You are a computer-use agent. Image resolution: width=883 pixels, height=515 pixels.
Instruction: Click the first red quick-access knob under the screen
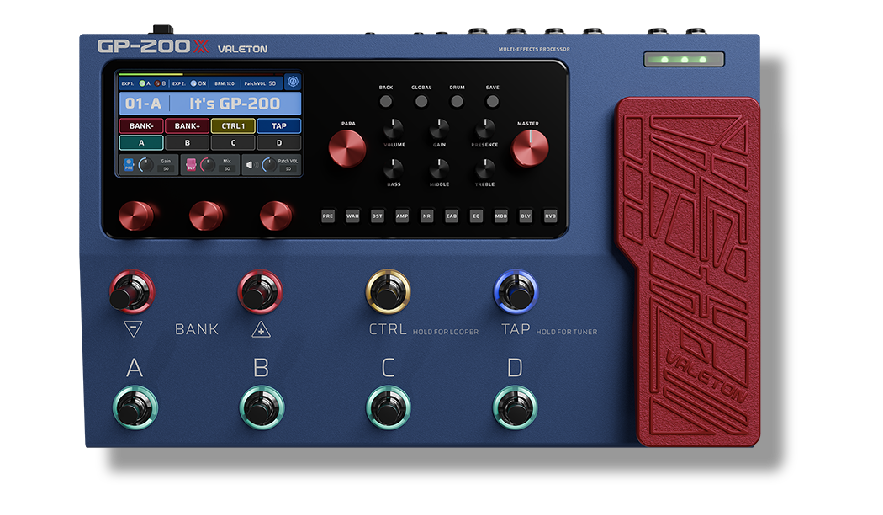point(136,216)
